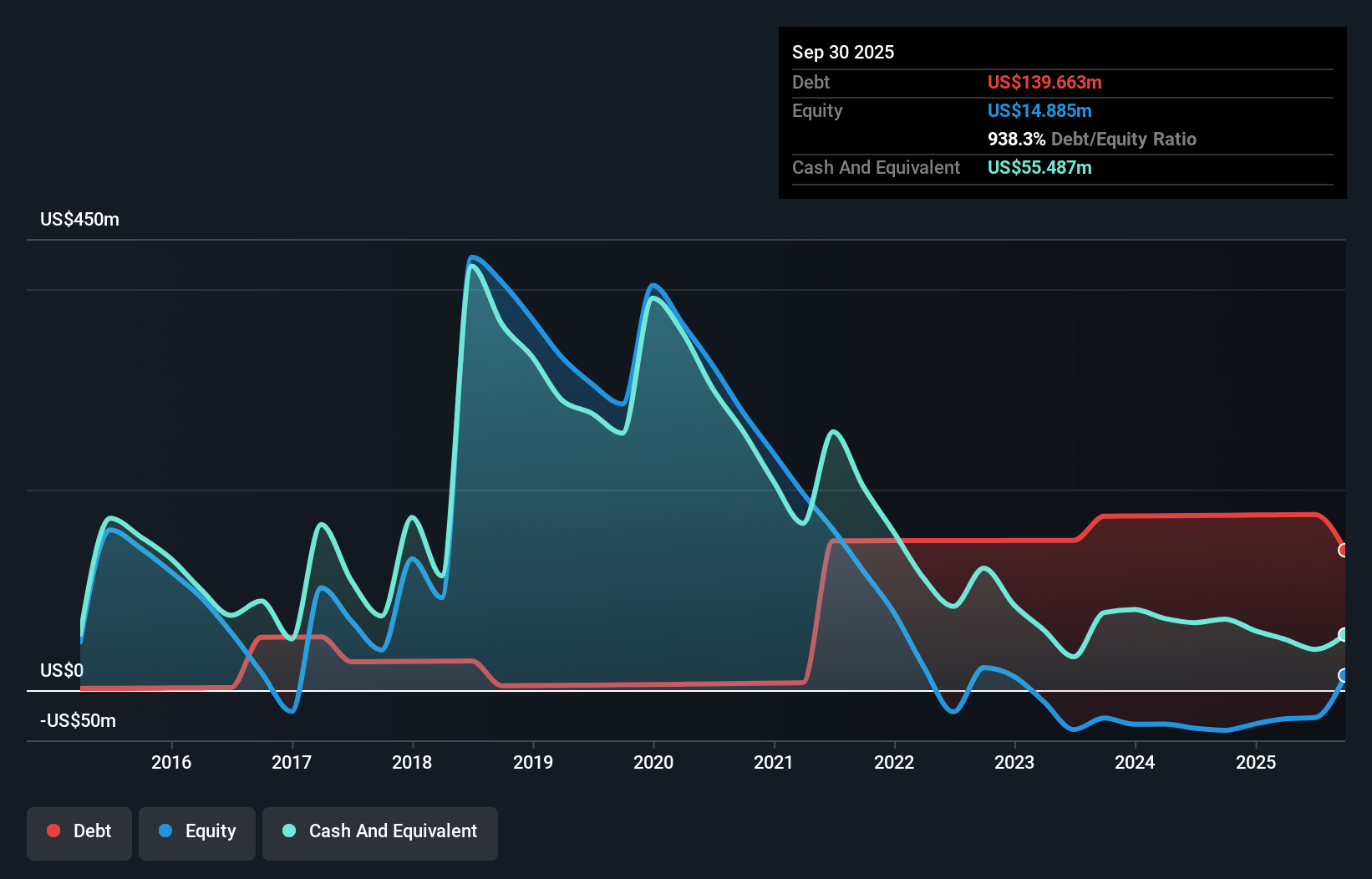Screen dimensions: 1372x879
Task: Click the 2019 x-axis label
Action: click(533, 762)
